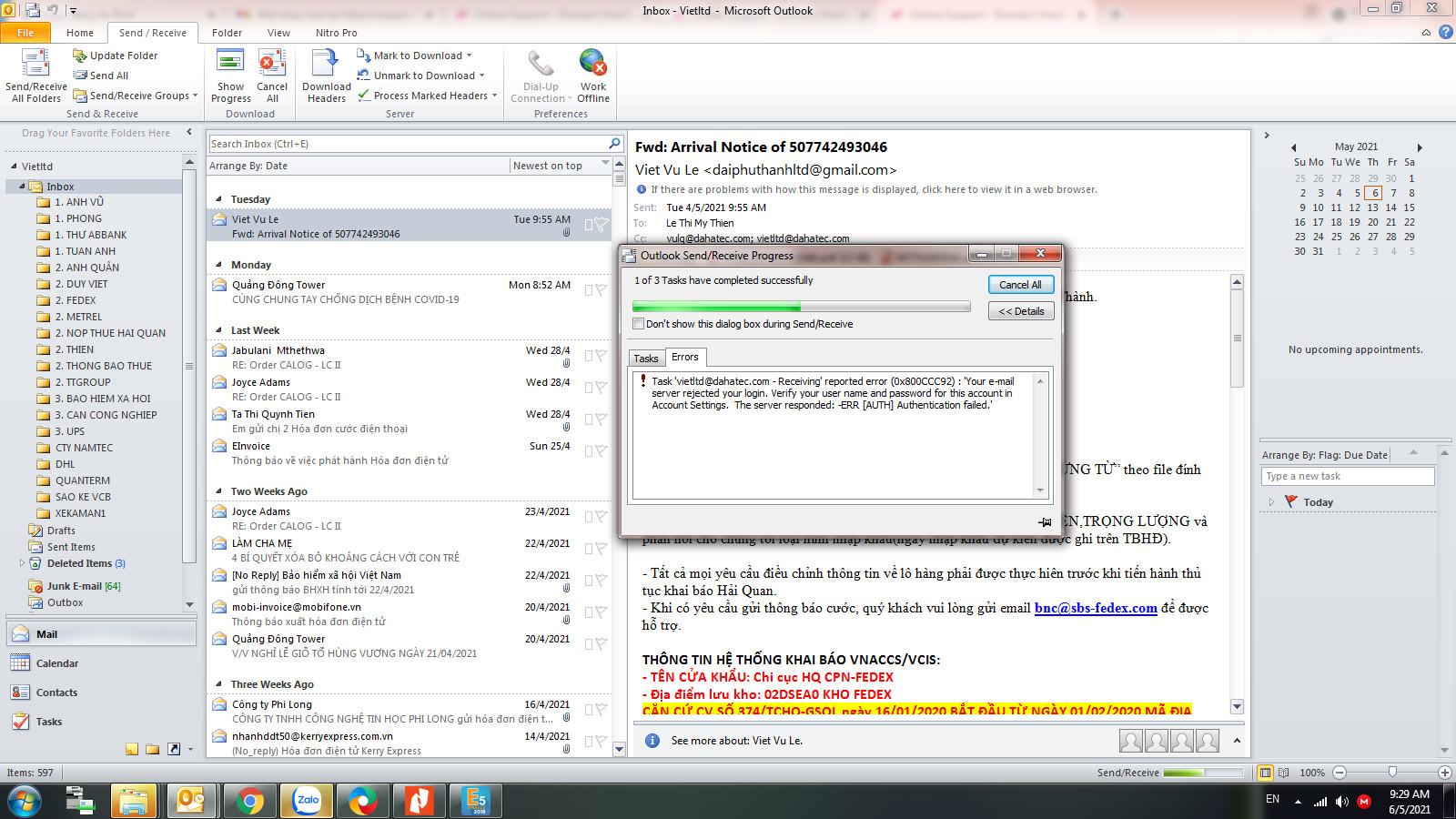Flag the EInvoice message
1456x819 pixels.
pos(600,450)
